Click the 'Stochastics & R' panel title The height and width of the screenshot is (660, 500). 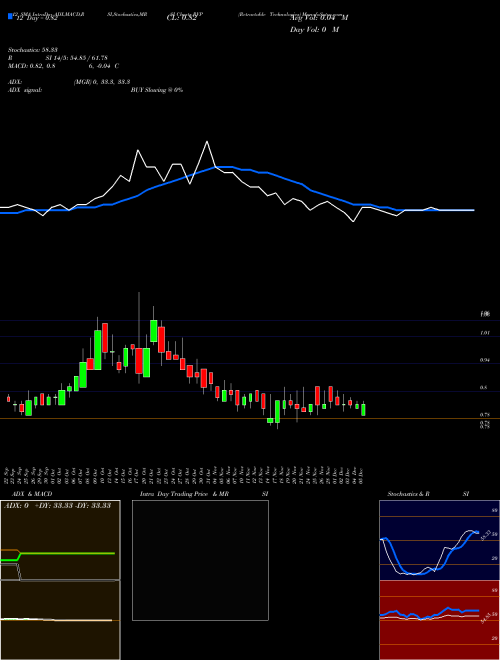click(408, 494)
